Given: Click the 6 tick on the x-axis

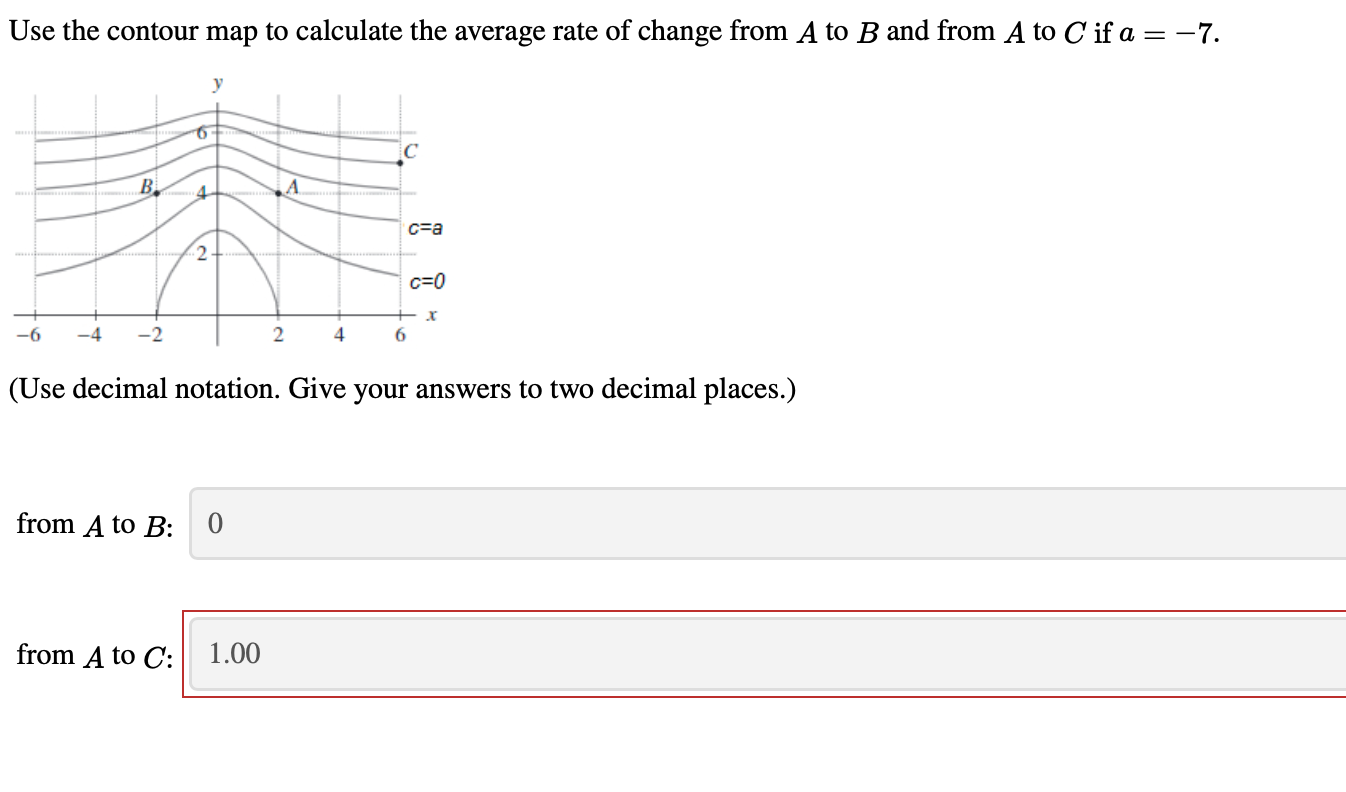Looking at the screenshot, I should (x=402, y=334).
